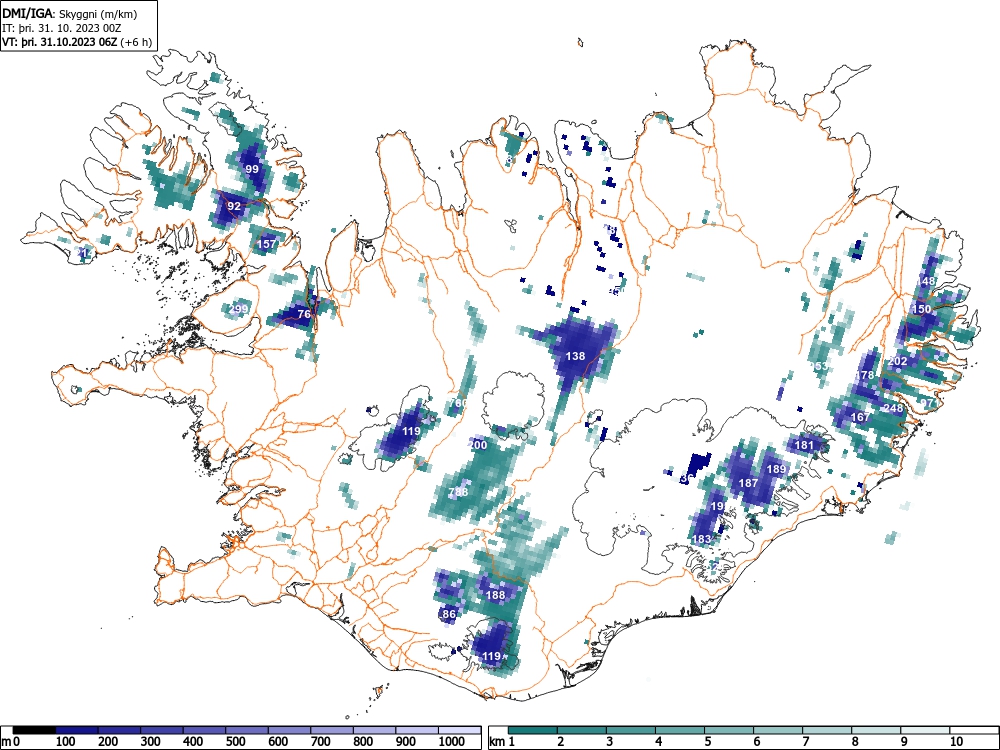Viewport: 1000px width, 750px height.
Task: Click the 'VT: þri. 31.10.2023 06Z (+6 h)' line
Action: pyautogui.click(x=77, y=42)
